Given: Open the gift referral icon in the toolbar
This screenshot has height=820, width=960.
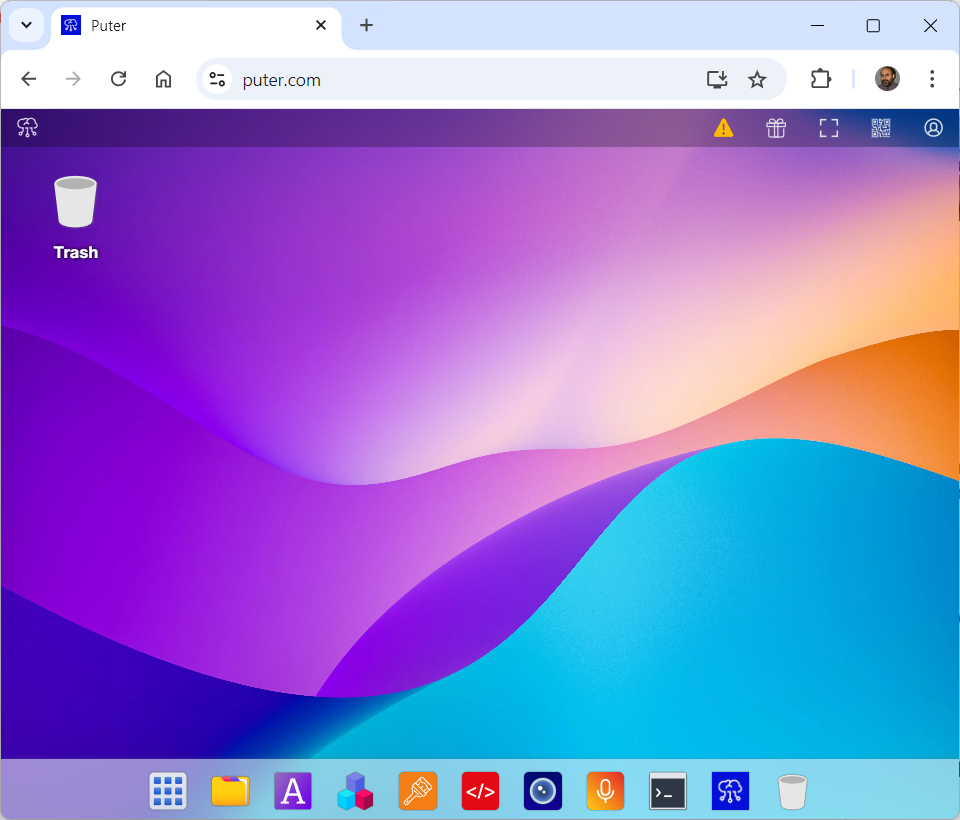Looking at the screenshot, I should point(776,128).
